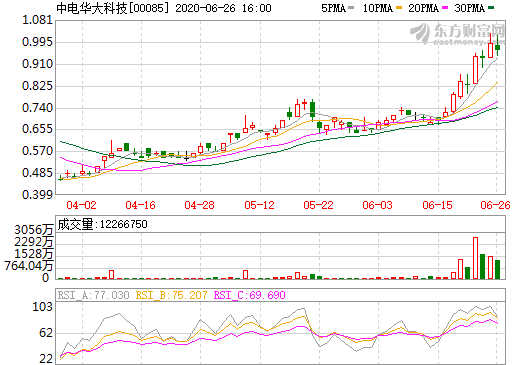Click the 06-26 date label
Image resolution: width=520 pixels, height=365 pixels.
point(495,205)
